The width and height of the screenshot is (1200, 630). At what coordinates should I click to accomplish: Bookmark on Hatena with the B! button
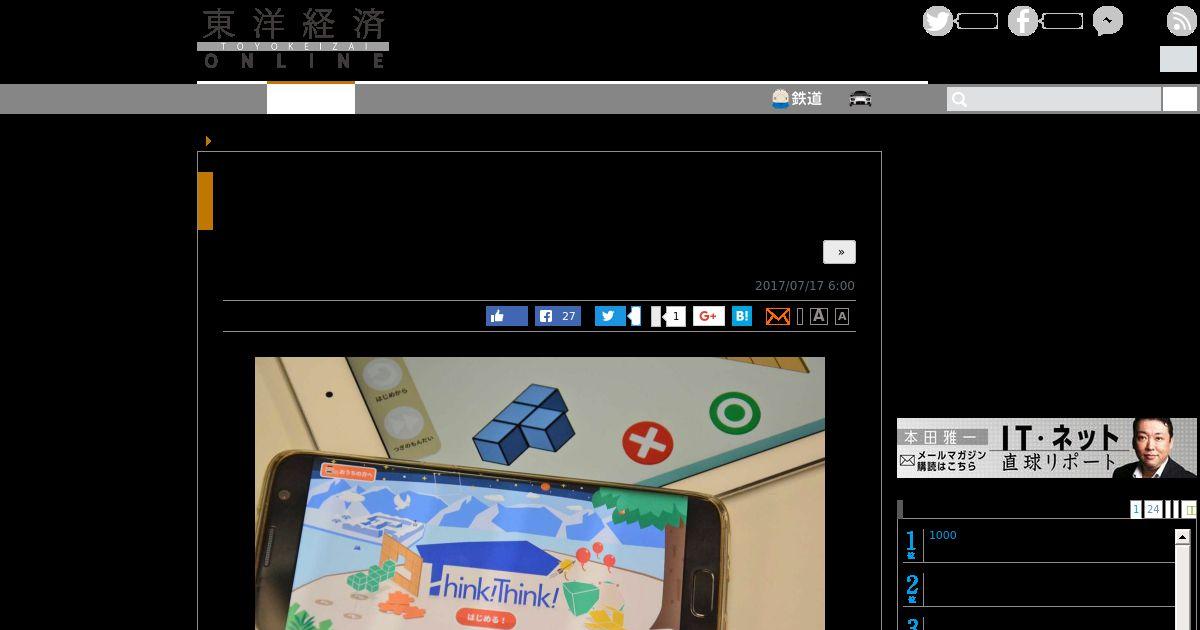click(742, 316)
